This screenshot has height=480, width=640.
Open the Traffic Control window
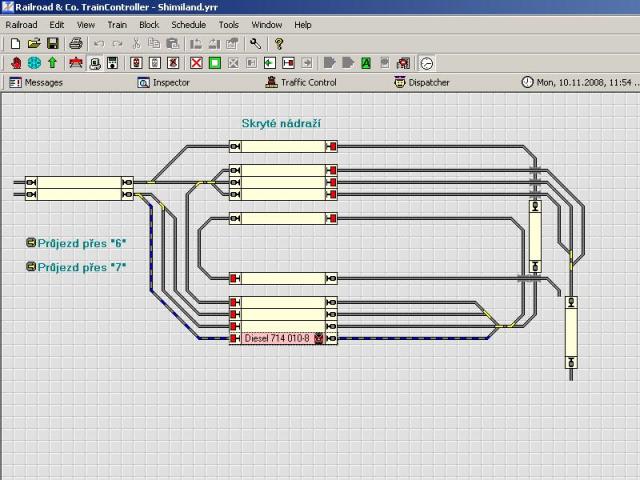click(301, 82)
